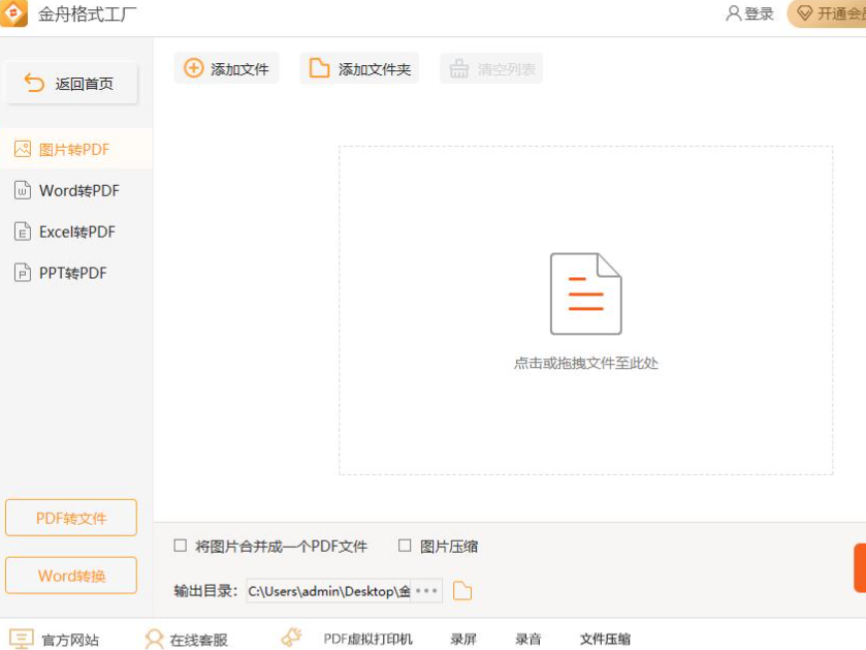Image resolution: width=866 pixels, height=650 pixels.
Task: Switch to PPT转PDF tab
Action: pos(76,273)
